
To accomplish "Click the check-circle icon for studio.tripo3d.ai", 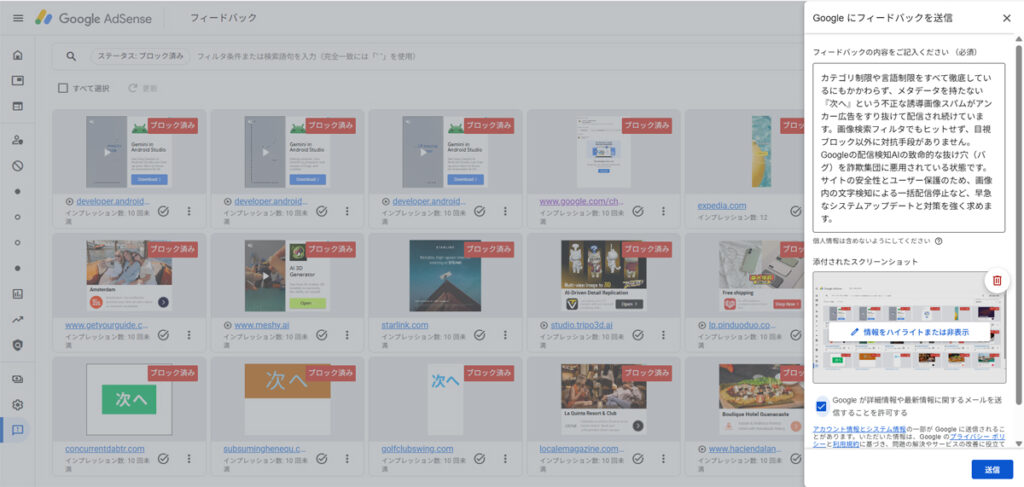I will click(638, 334).
